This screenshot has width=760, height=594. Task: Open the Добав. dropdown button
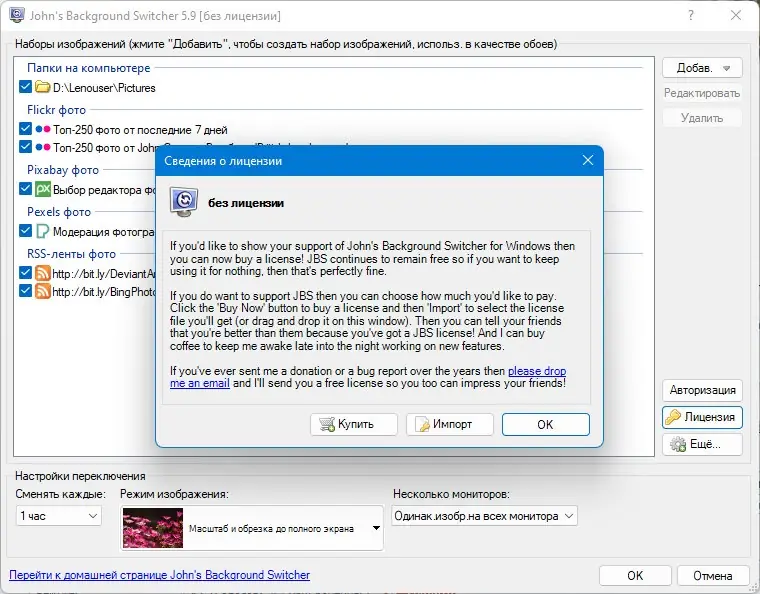point(702,68)
